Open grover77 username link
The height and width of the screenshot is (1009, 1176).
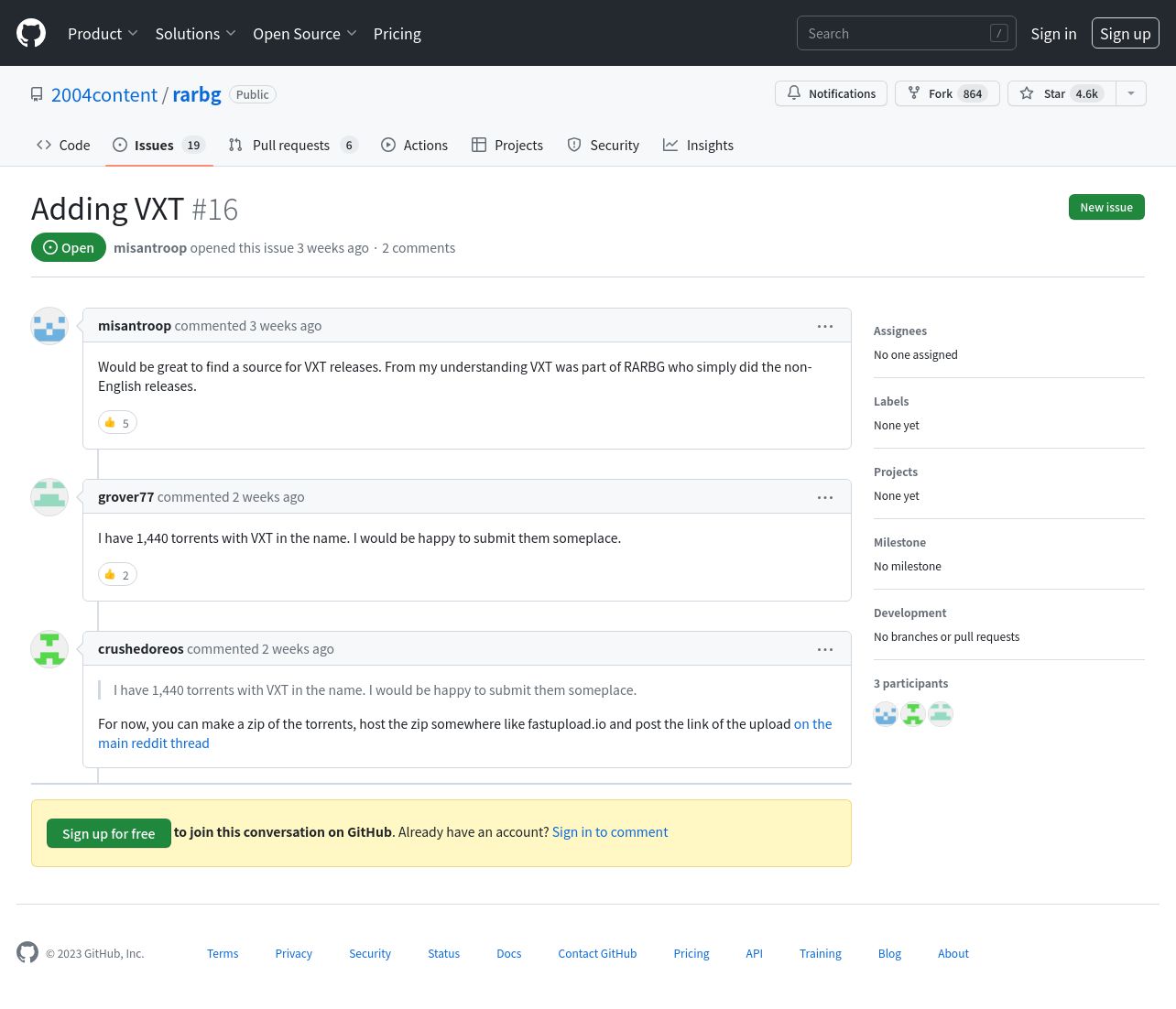pos(126,497)
